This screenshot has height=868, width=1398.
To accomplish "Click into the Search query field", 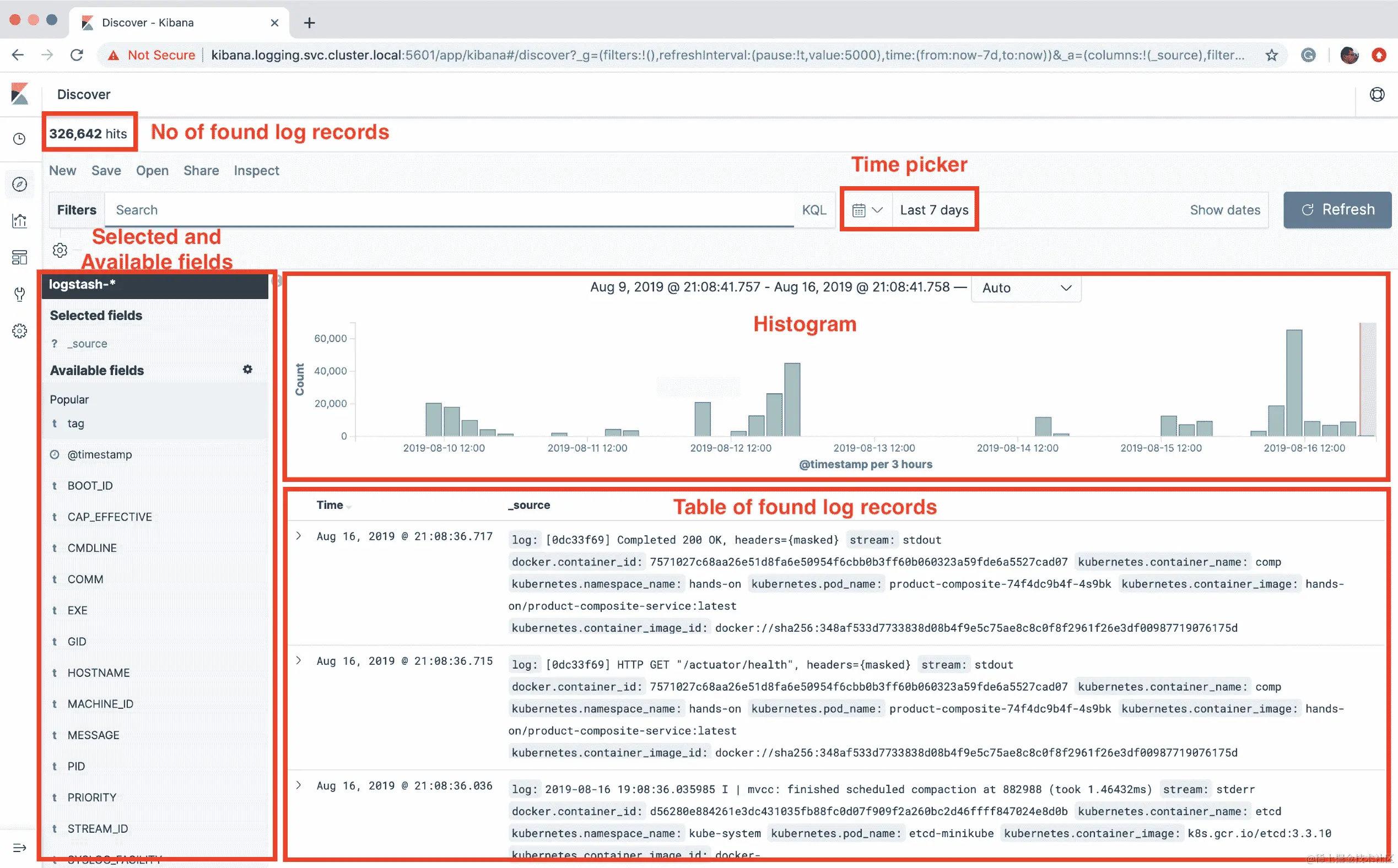I will (x=448, y=210).
